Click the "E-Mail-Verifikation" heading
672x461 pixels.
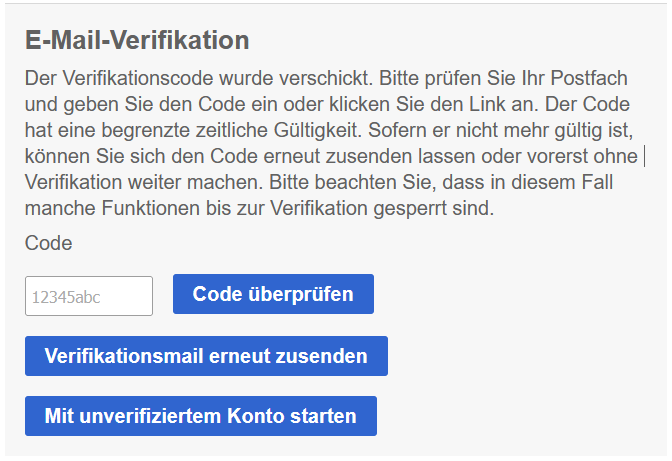137,41
